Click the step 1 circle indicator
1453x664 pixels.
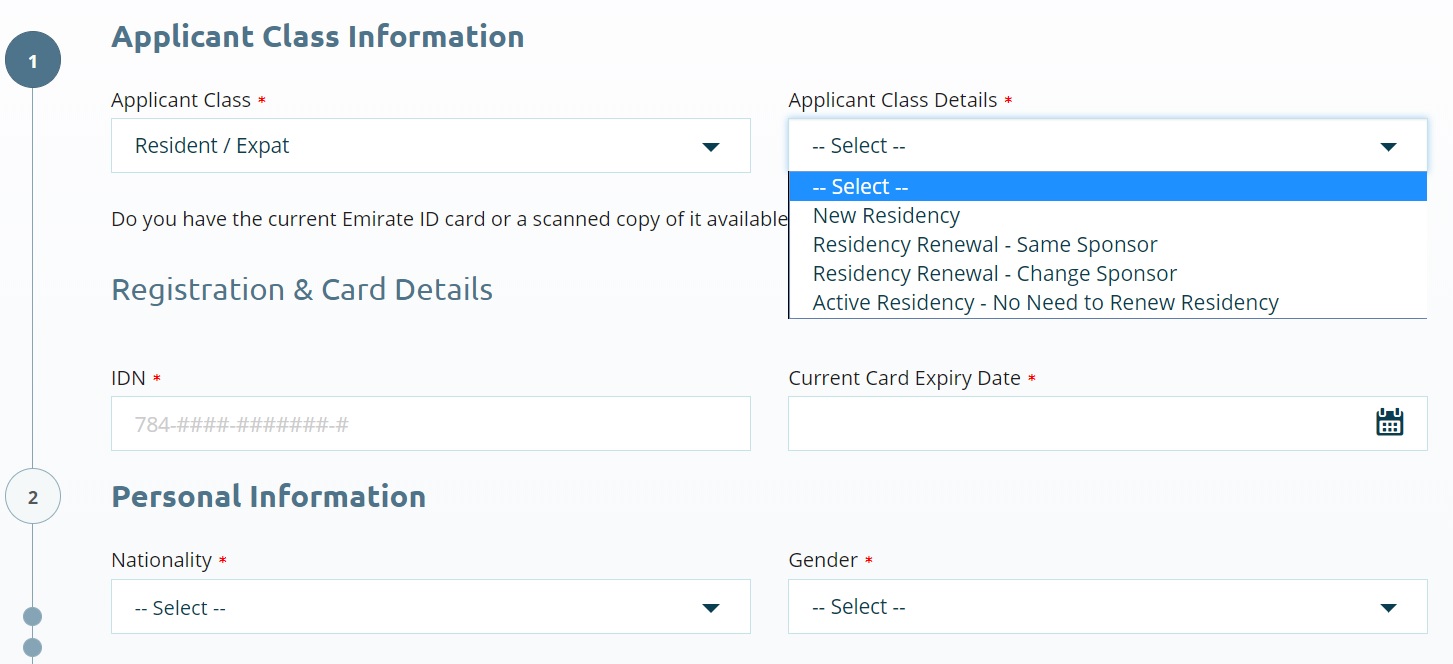(x=32, y=59)
